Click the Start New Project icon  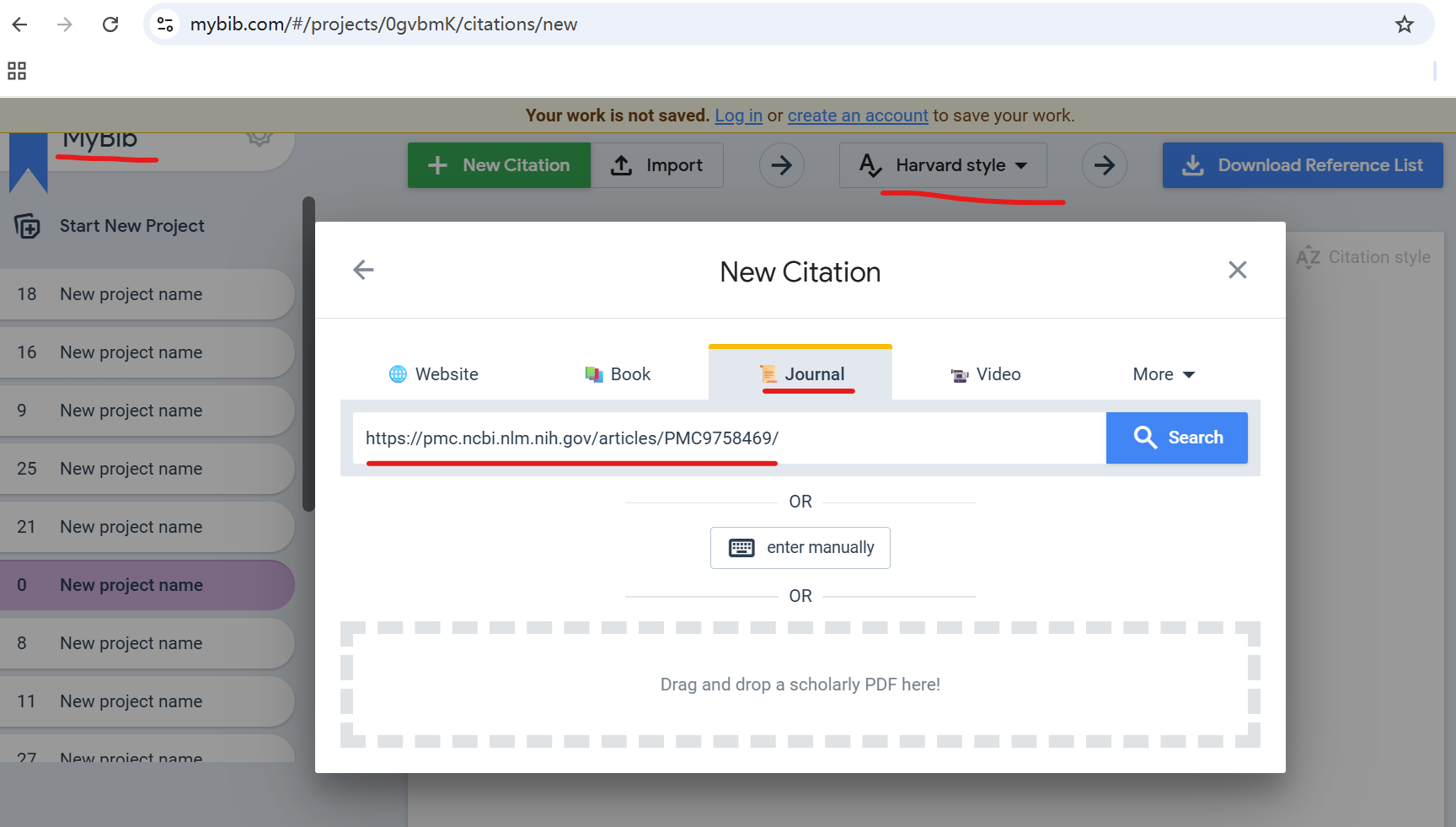click(27, 226)
